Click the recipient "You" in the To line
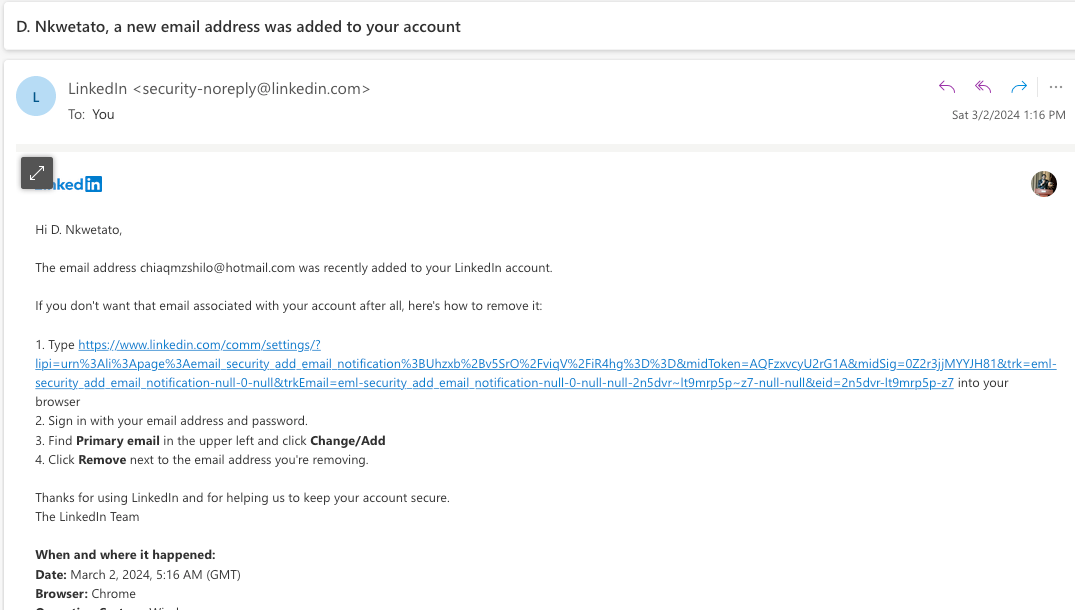This screenshot has width=1075, height=610. coord(103,114)
